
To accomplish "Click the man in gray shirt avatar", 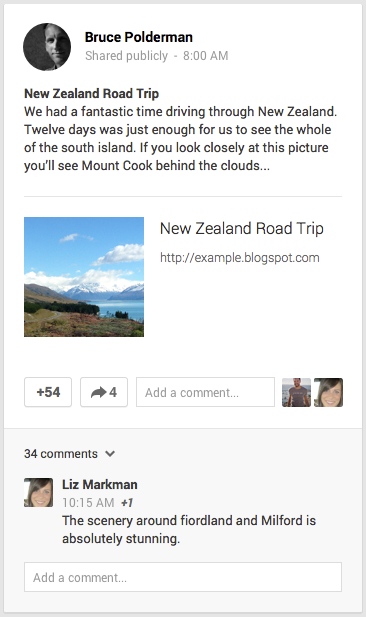I will tap(296, 392).
